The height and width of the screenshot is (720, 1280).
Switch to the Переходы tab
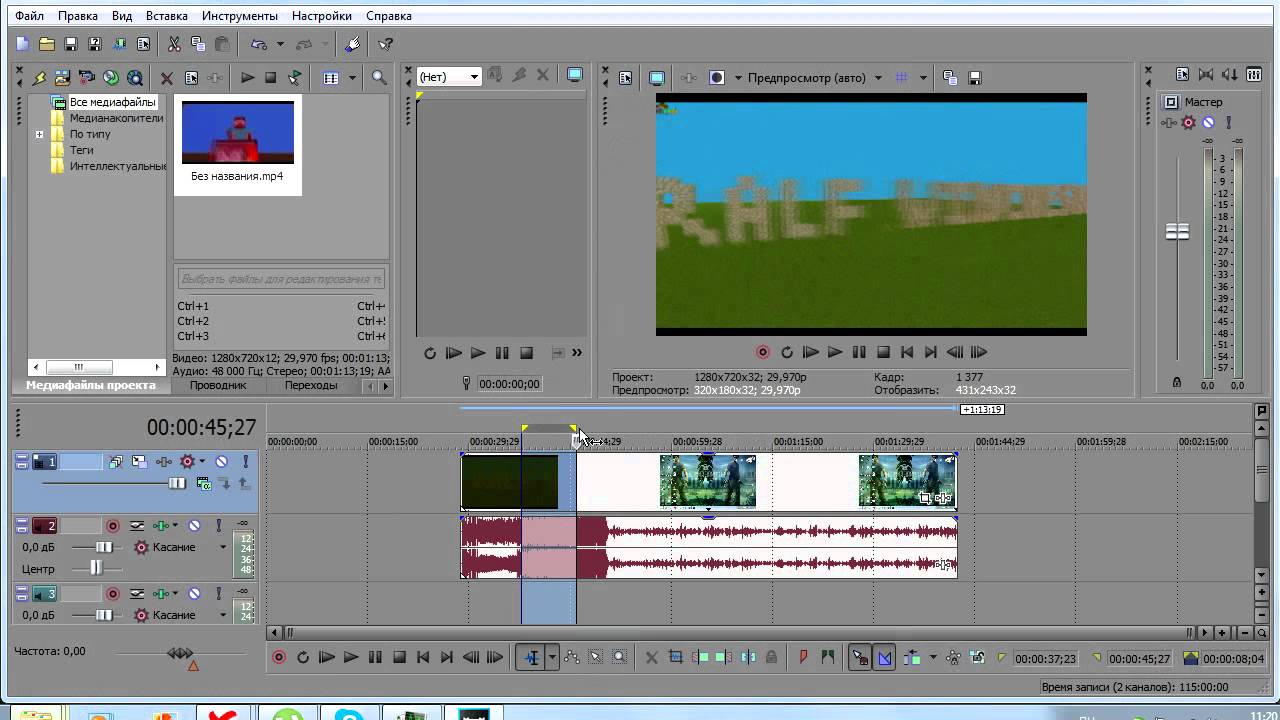311,385
